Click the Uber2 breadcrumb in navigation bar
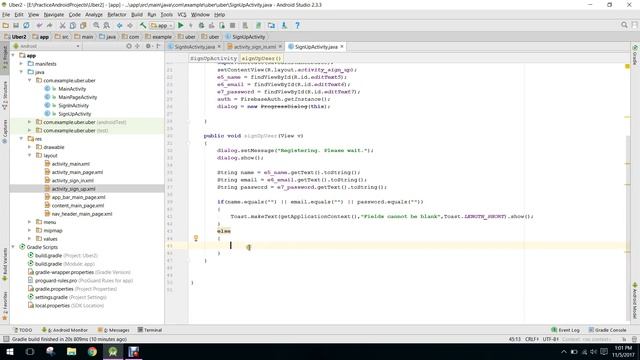The image size is (640, 360). tap(16, 37)
